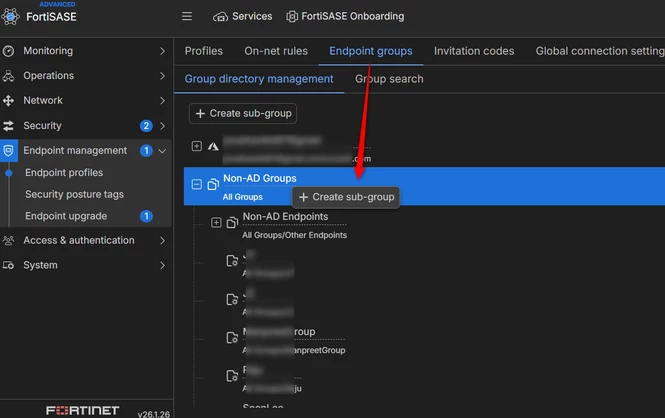Viewport: 665px width, 418px height.
Task: Click the Services cloud icon
Action: 220,17
